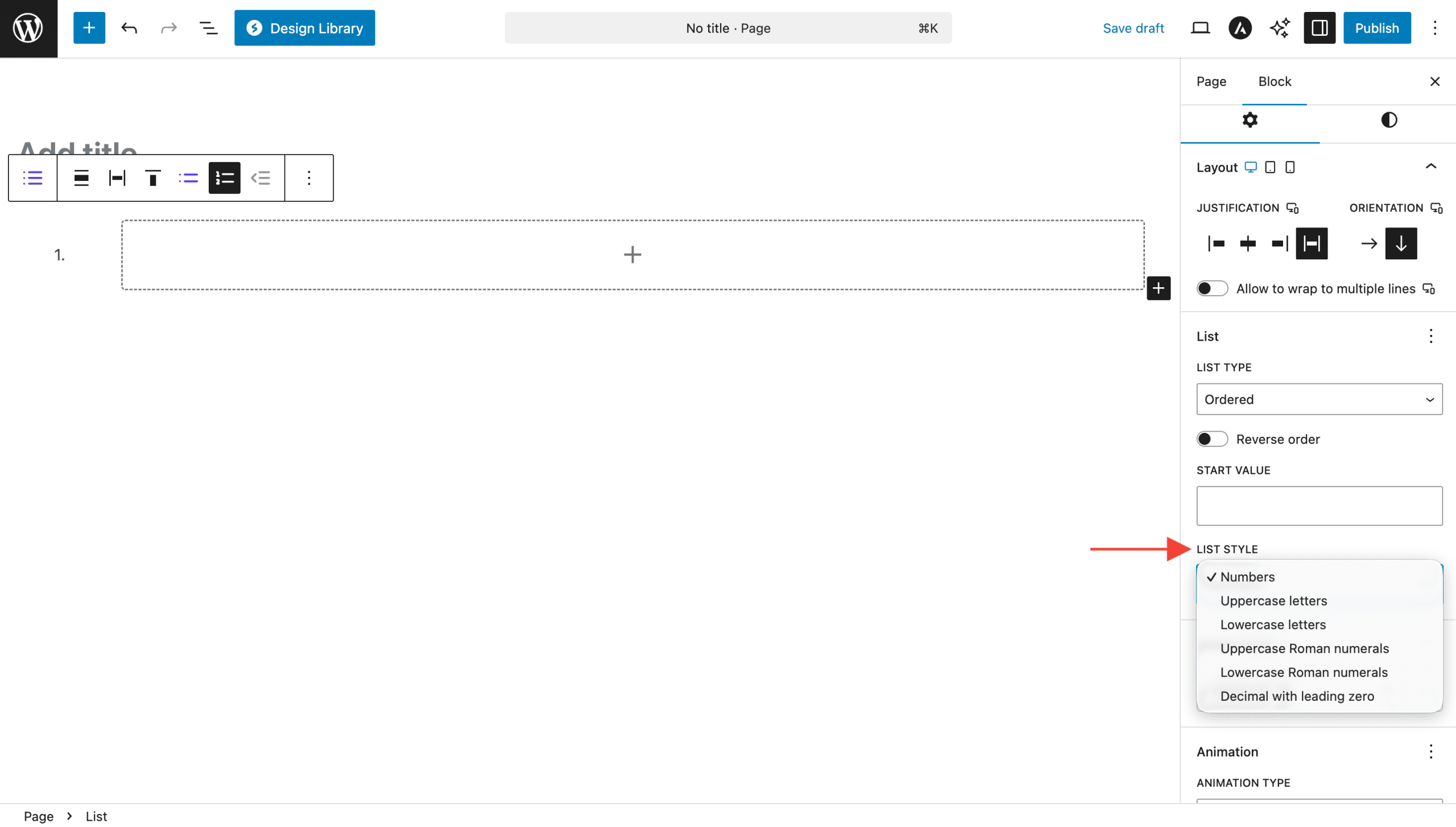Screen dimensions: 1456x827
Task: Click the Publish button
Action: [x=1376, y=28]
